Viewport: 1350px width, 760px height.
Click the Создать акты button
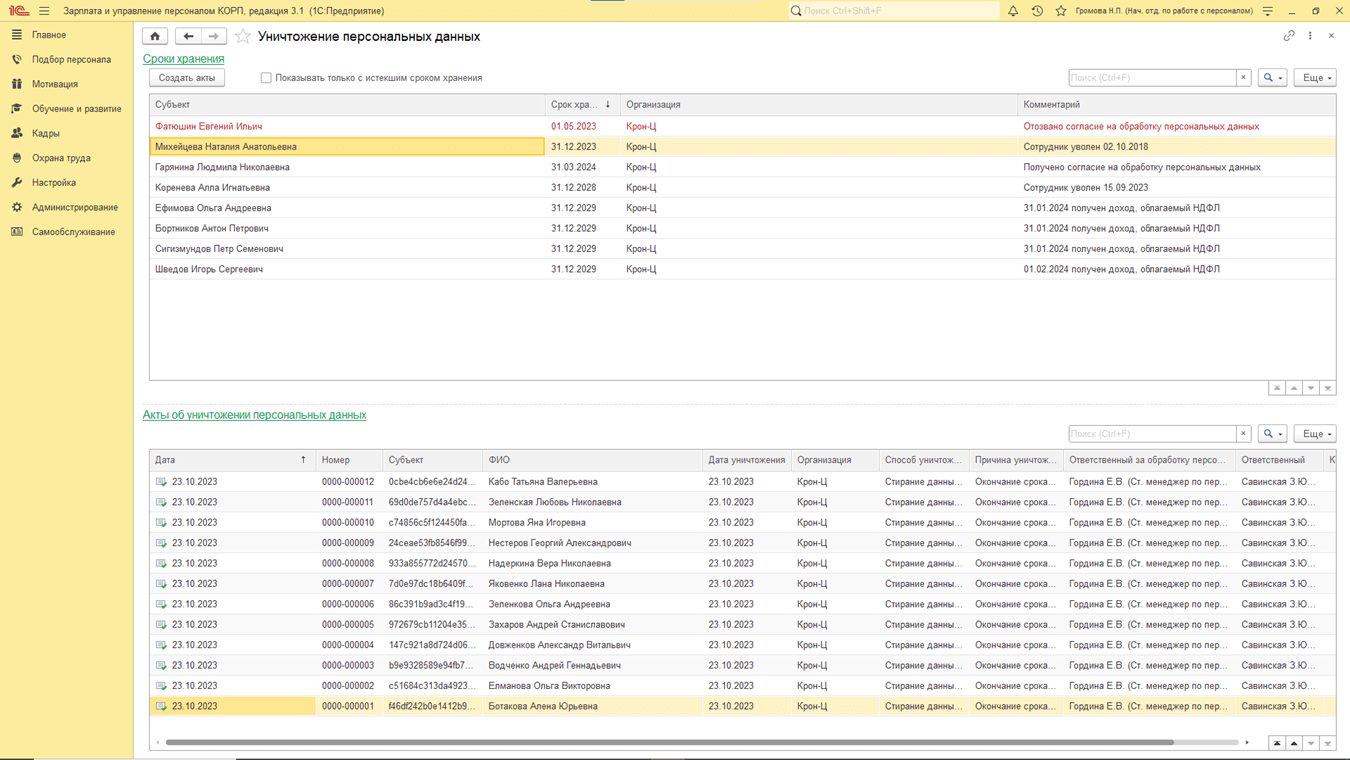[187, 78]
